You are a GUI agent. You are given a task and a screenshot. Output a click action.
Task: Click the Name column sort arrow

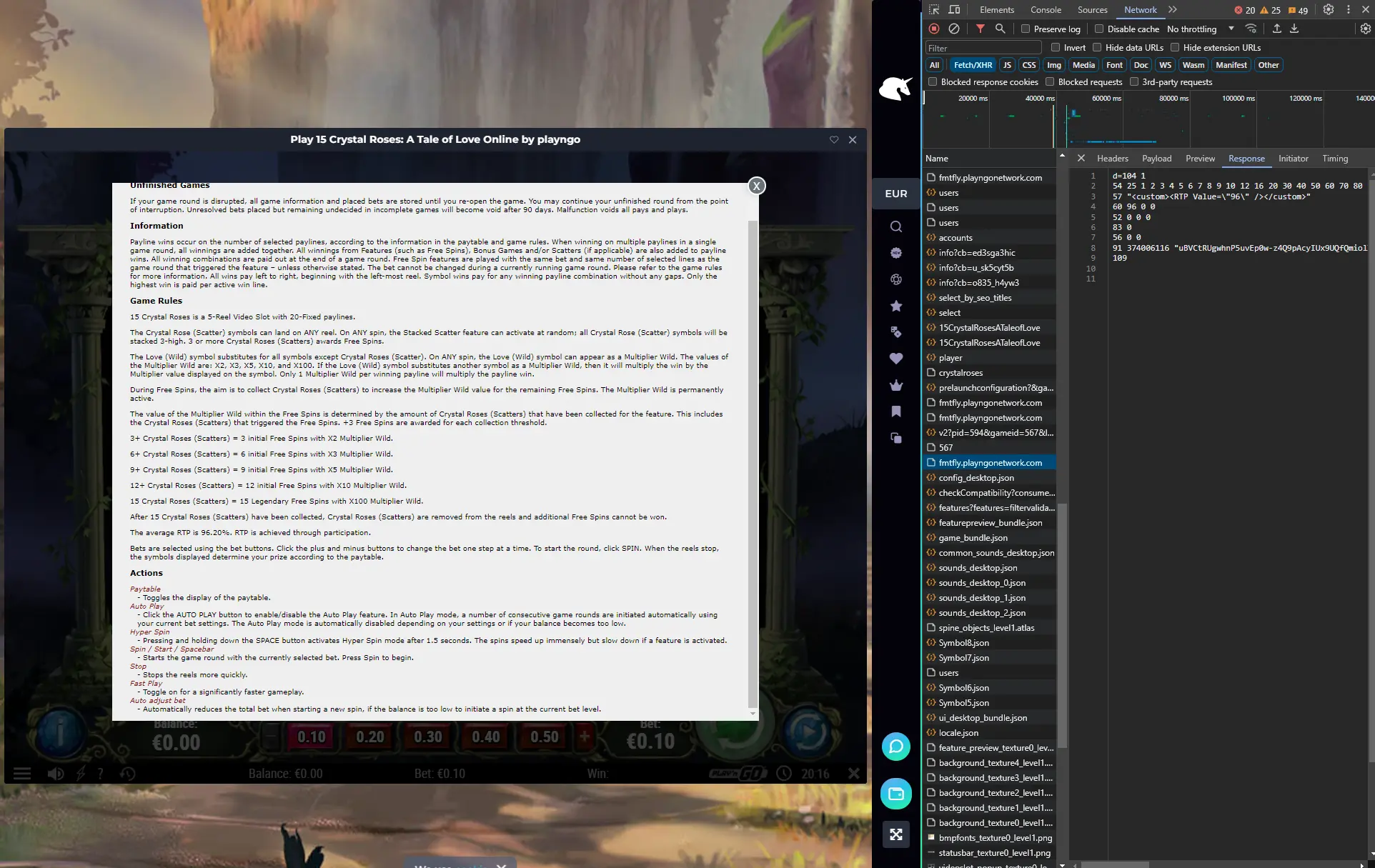click(1062, 155)
